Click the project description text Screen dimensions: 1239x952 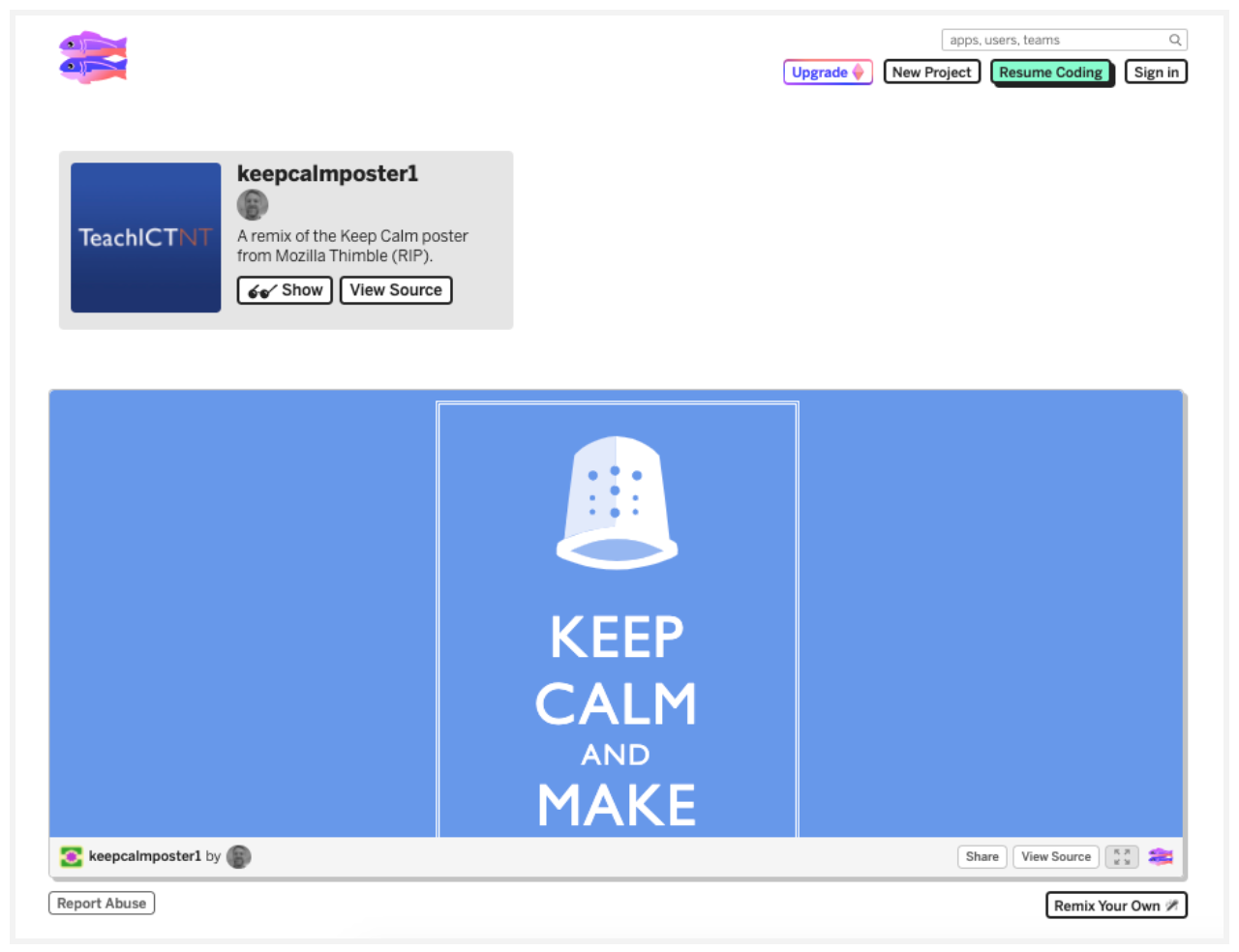click(x=352, y=246)
